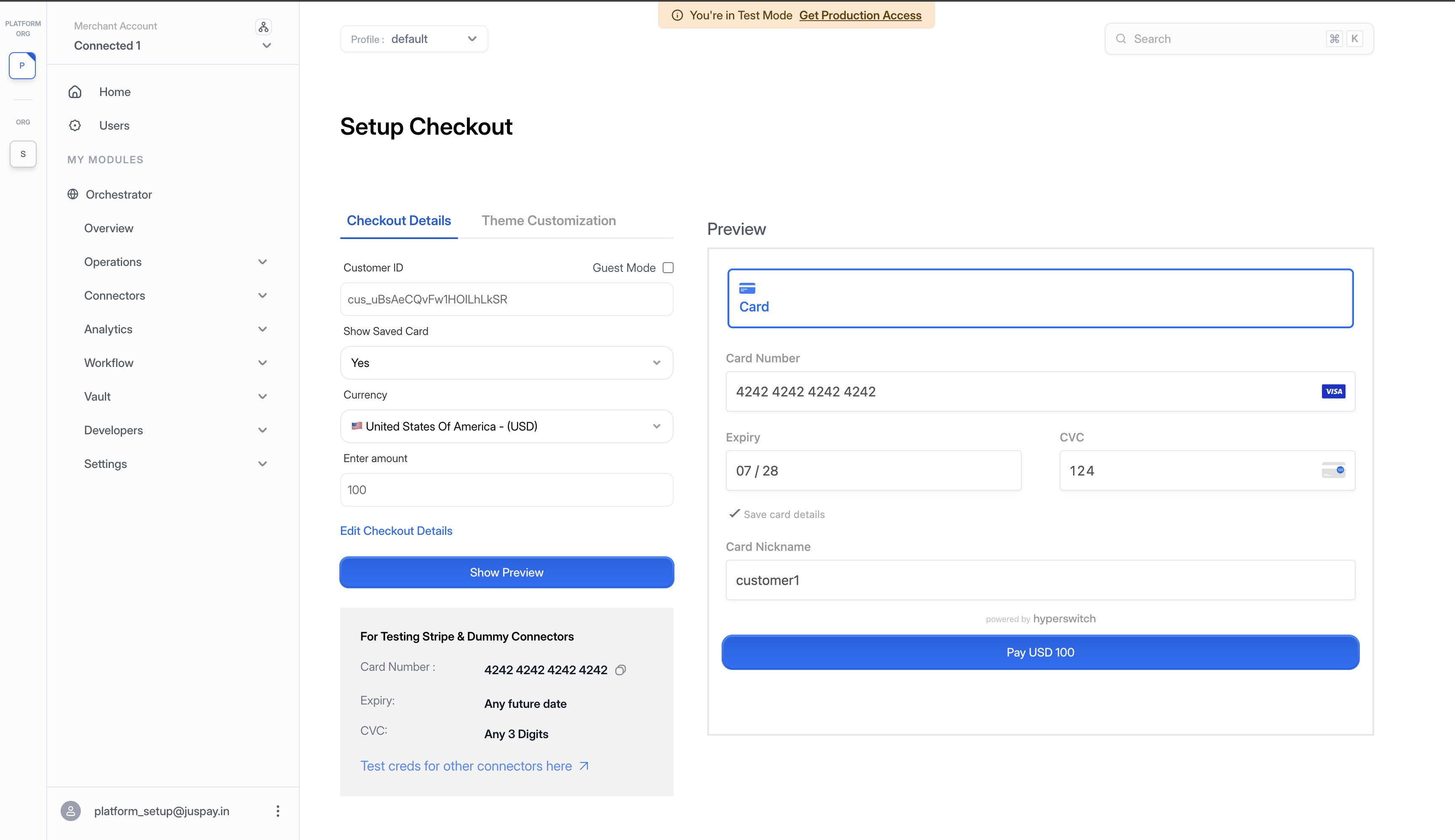Expand the Settings section
Image resolution: width=1455 pixels, height=840 pixels.
262,464
